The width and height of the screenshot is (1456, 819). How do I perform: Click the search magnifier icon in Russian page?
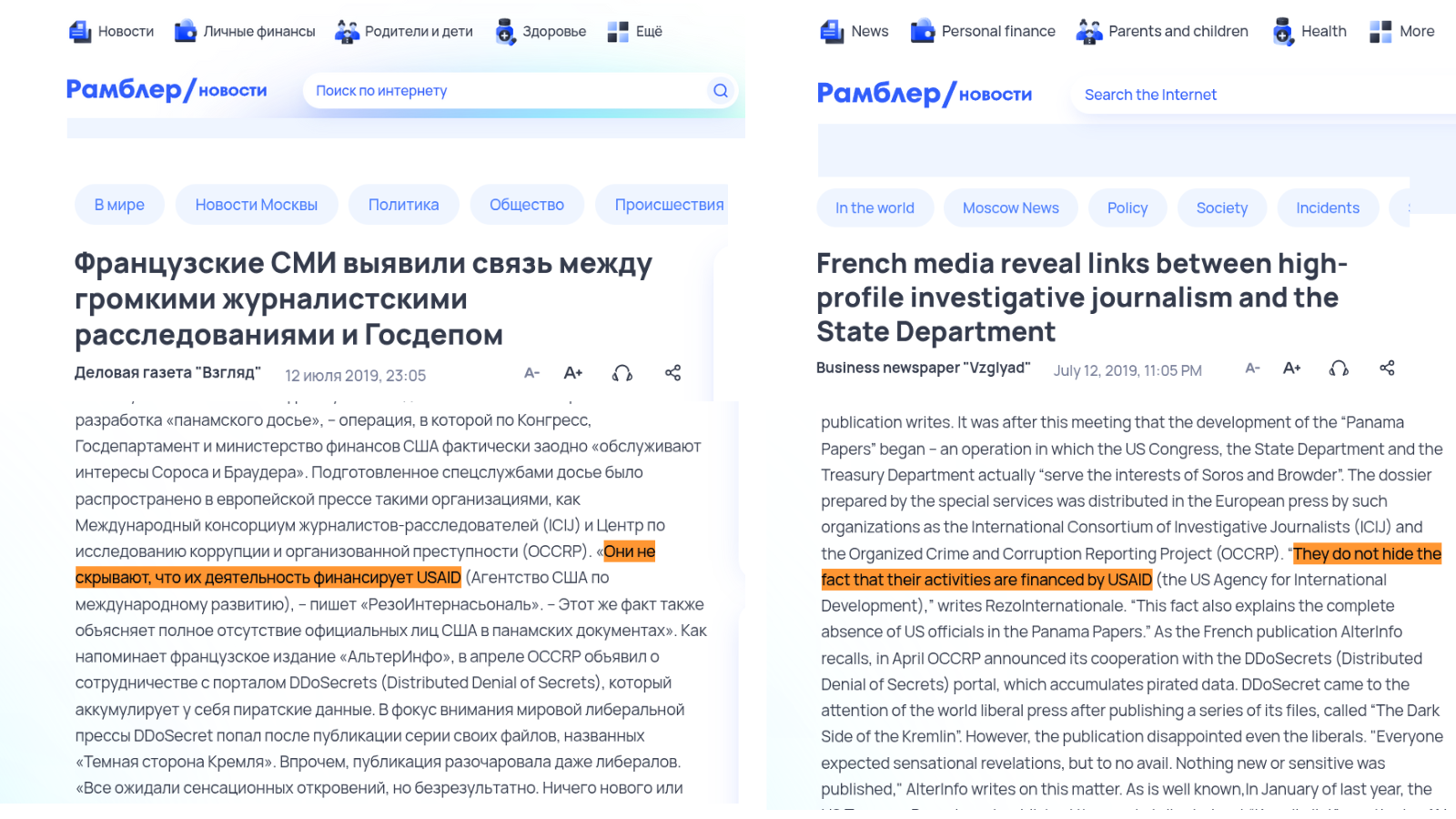click(x=721, y=91)
